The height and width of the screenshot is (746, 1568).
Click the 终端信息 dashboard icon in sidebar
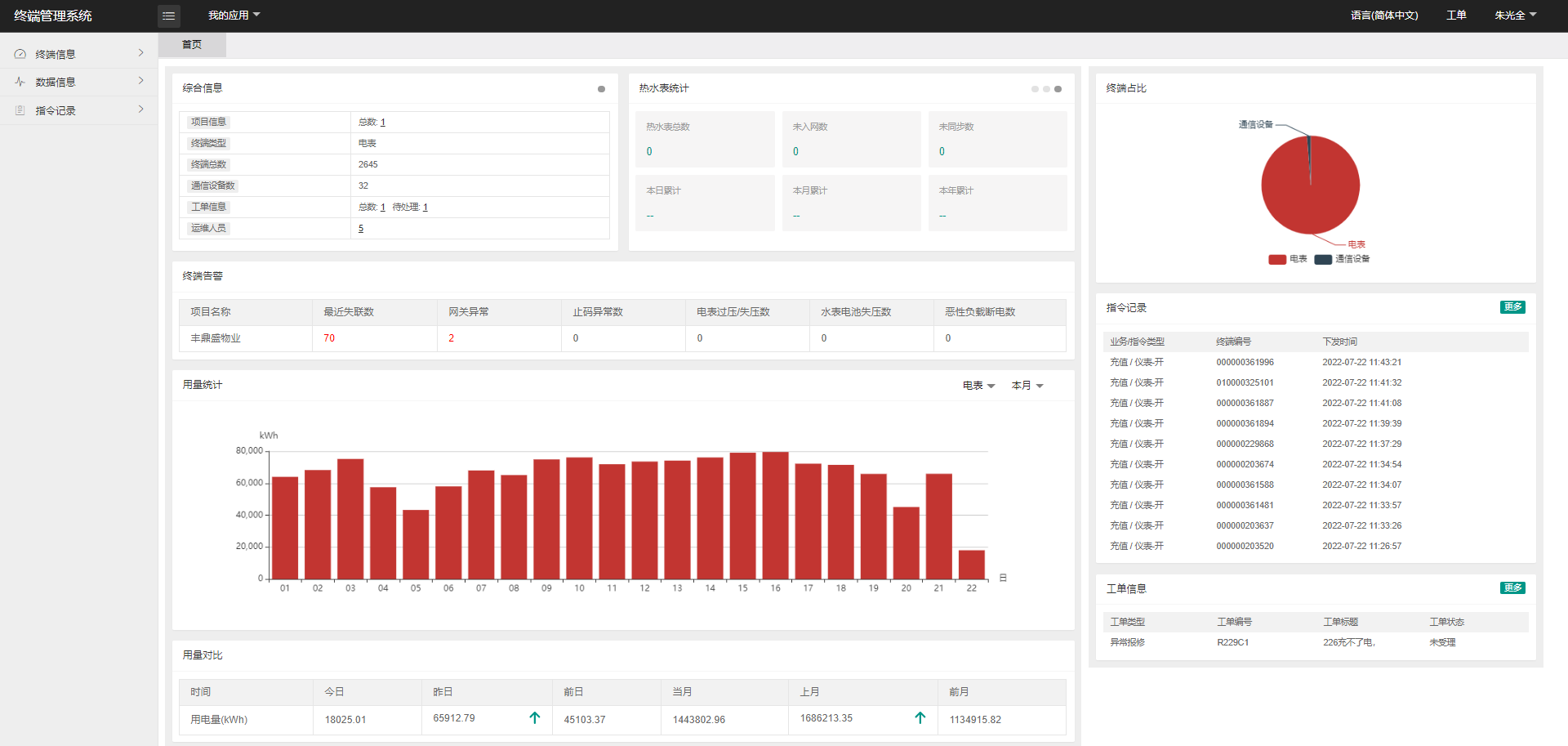click(20, 54)
